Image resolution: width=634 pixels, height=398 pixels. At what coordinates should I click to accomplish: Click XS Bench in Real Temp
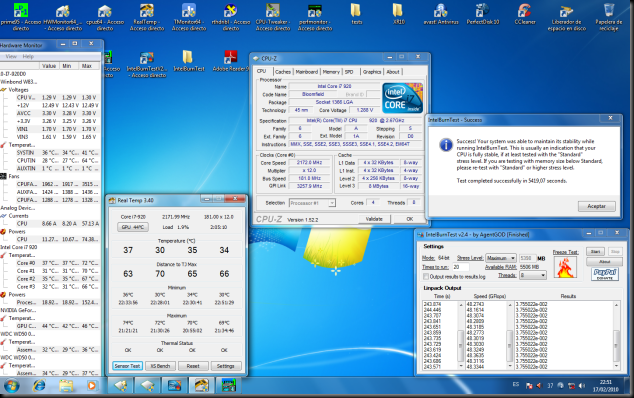pyautogui.click(x=161, y=366)
